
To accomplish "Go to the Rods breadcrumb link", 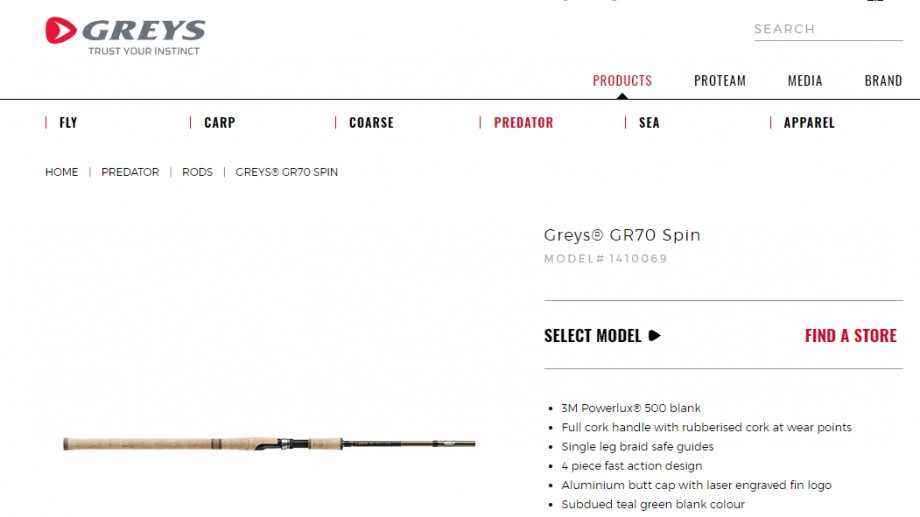I will (197, 172).
